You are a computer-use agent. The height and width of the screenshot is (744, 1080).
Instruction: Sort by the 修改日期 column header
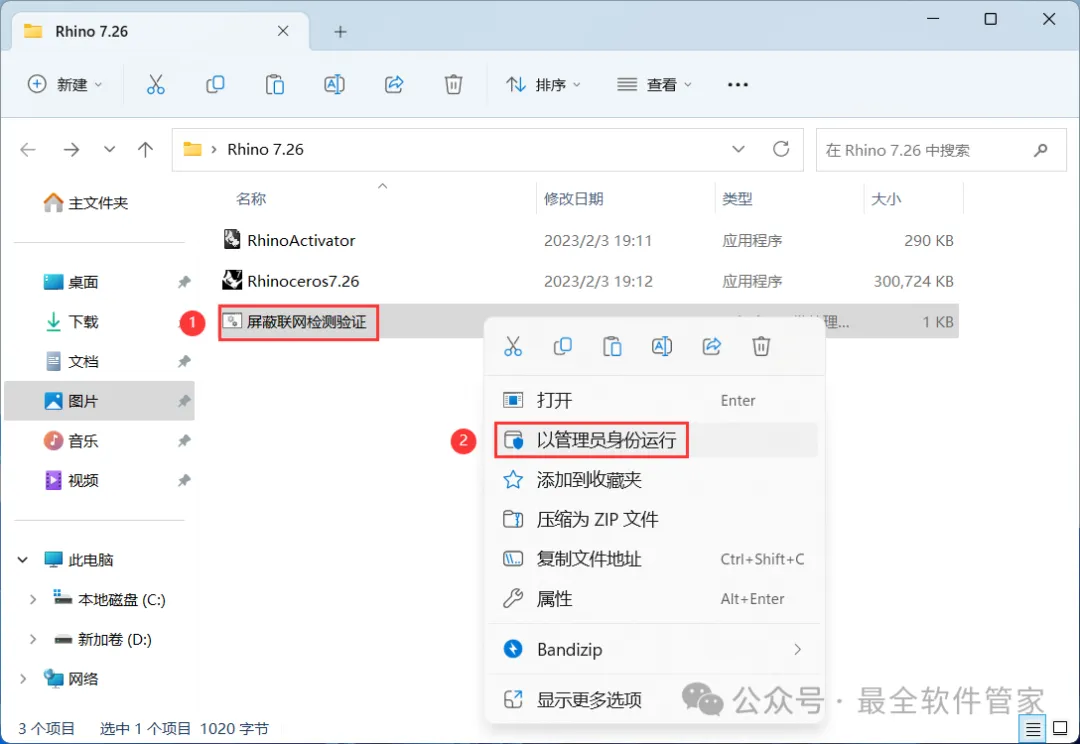point(574,199)
